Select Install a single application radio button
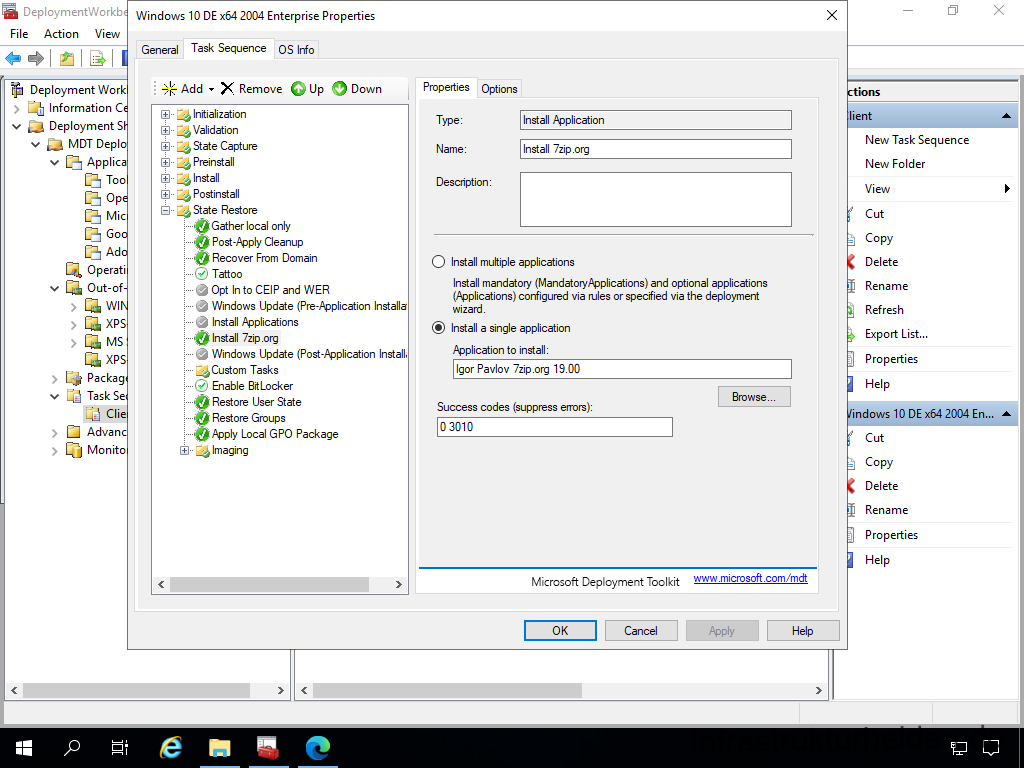Screen dimensions: 1024x768 click(439, 328)
